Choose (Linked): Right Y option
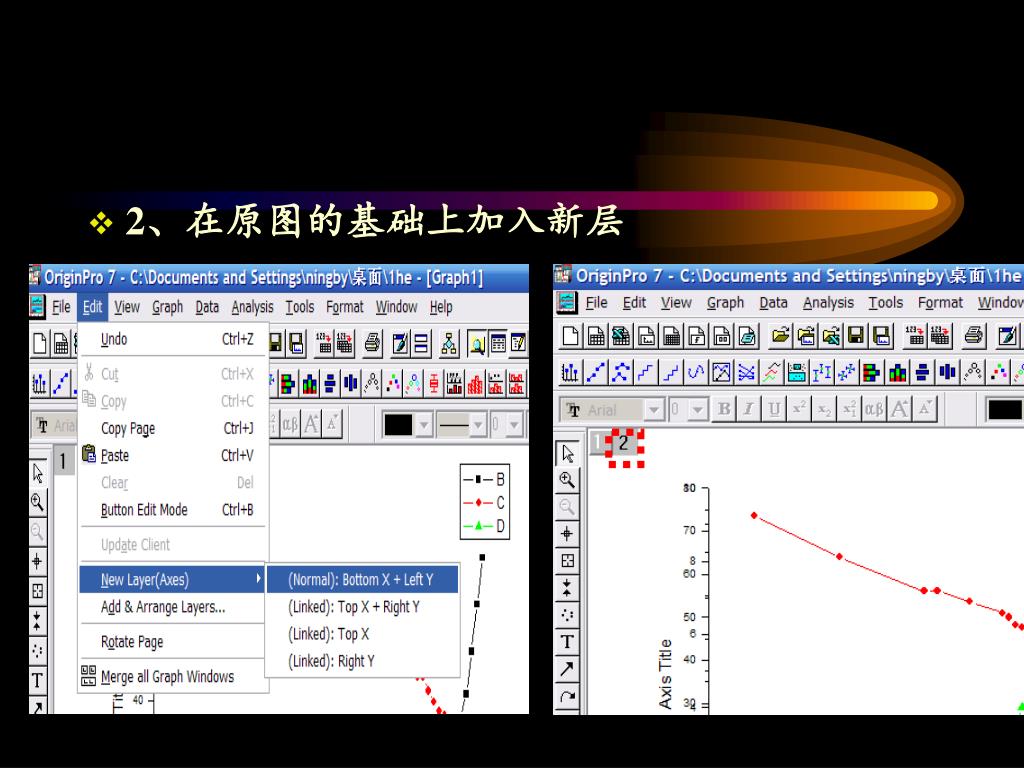 pos(362,662)
